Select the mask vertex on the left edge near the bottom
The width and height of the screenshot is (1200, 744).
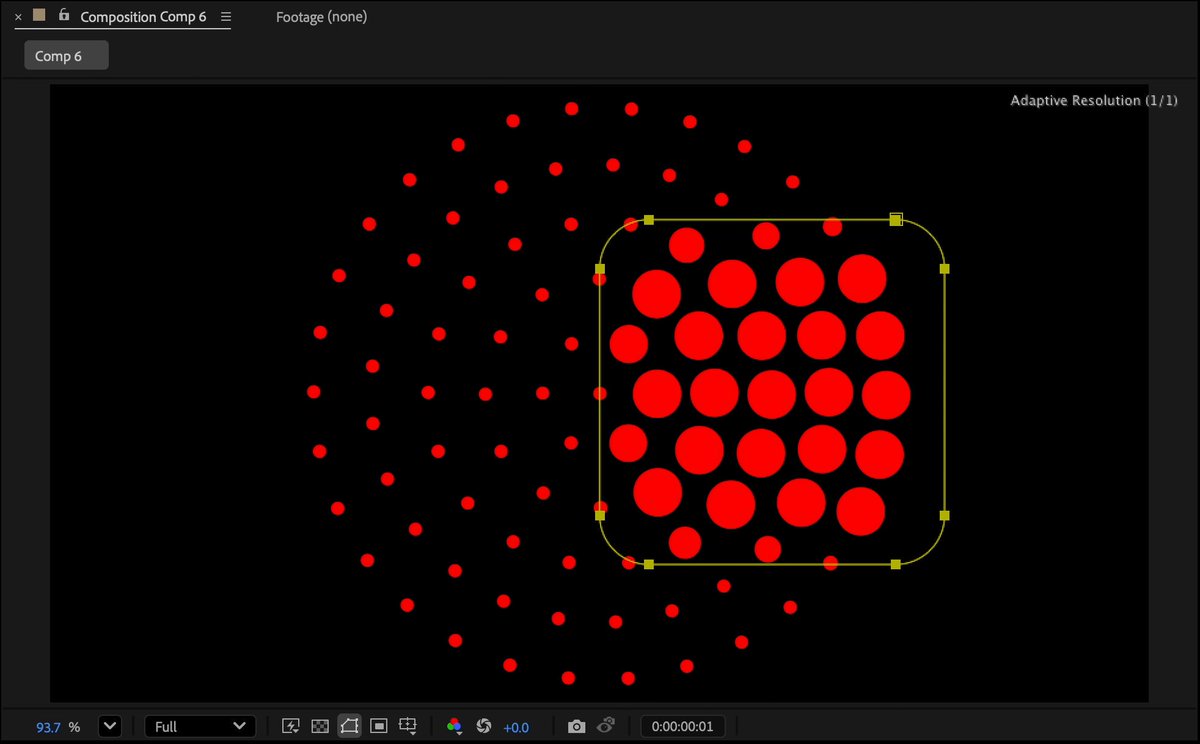pos(600,515)
